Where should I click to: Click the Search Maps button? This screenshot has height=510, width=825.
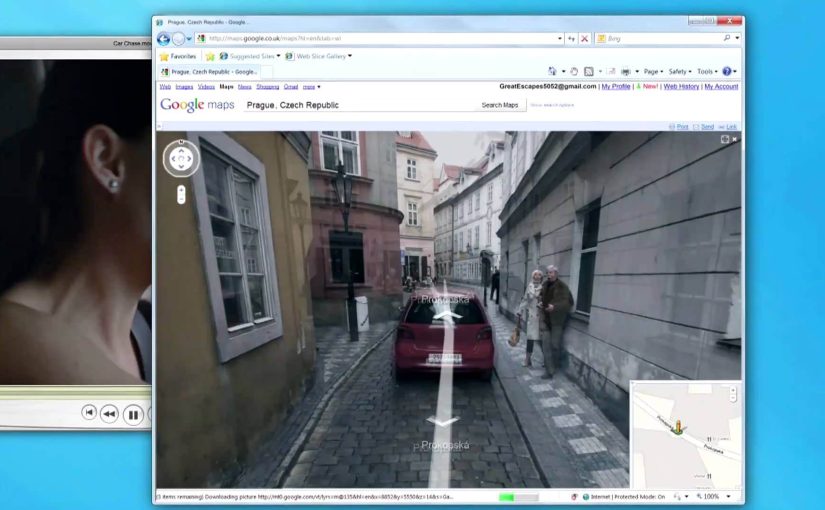click(500, 105)
